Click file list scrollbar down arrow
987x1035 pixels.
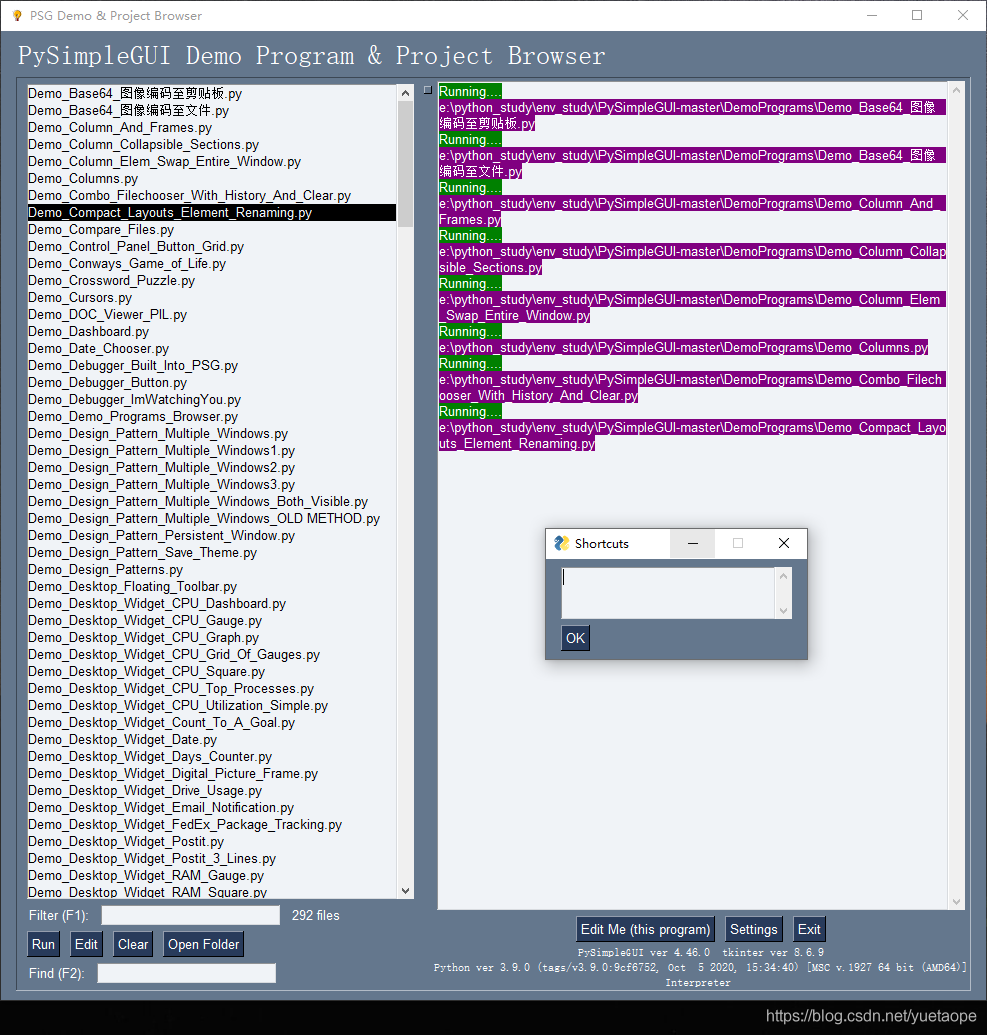pyautogui.click(x=405, y=890)
